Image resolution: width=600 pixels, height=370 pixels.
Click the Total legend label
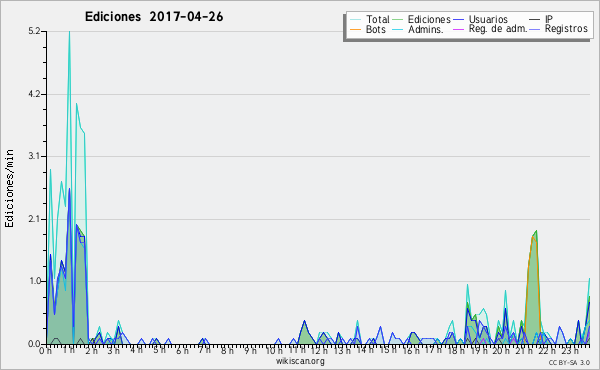coord(377,19)
